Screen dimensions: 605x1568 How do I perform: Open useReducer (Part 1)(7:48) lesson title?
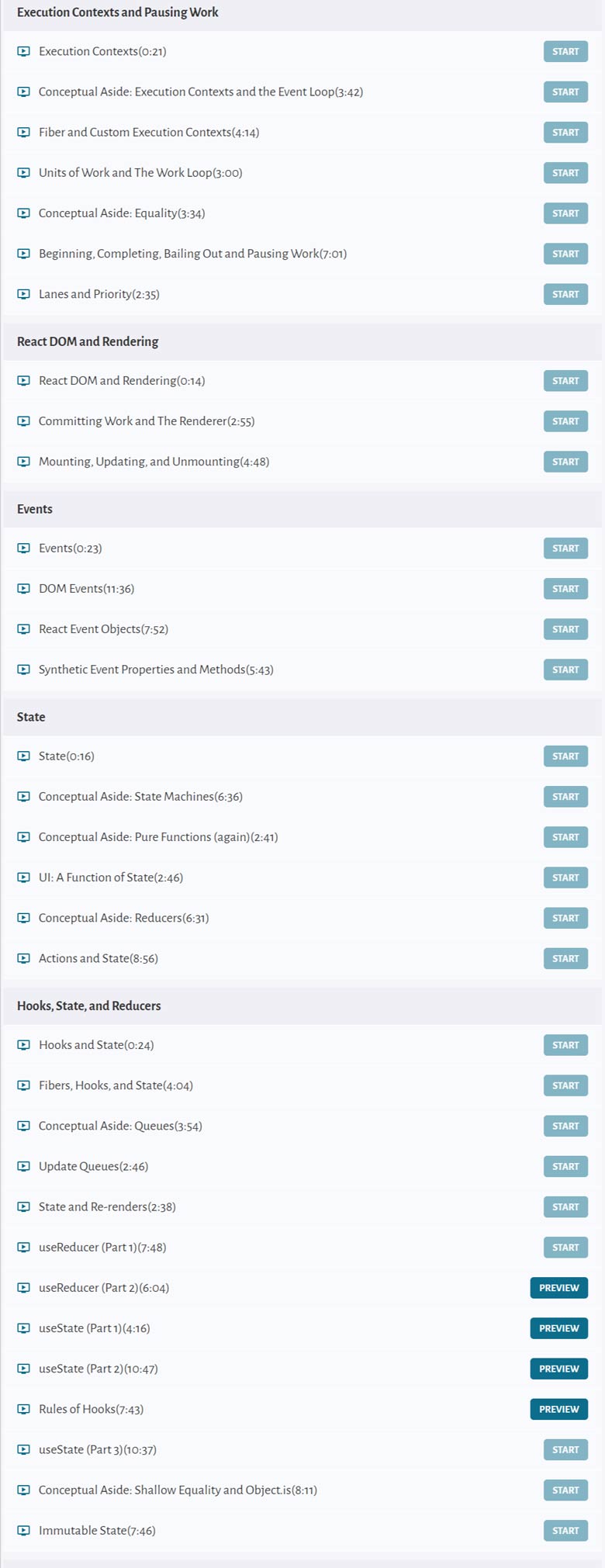[x=102, y=1248]
